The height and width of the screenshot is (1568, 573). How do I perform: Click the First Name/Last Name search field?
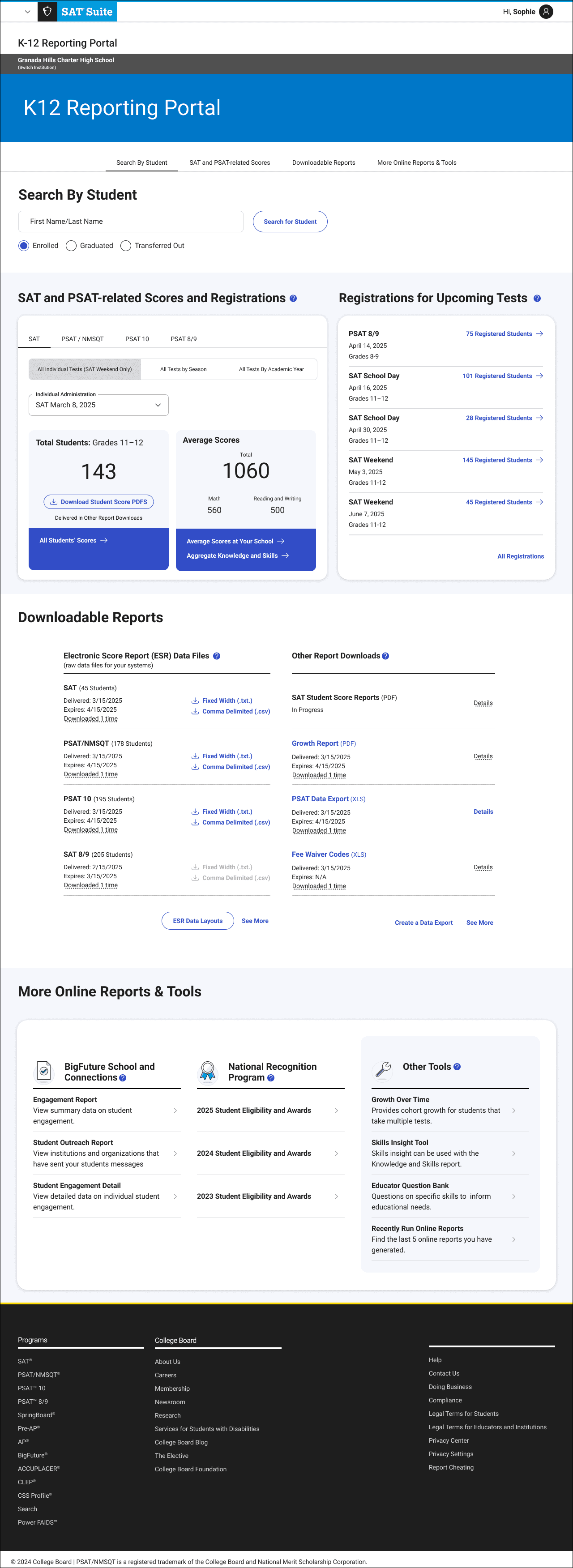pos(131,222)
